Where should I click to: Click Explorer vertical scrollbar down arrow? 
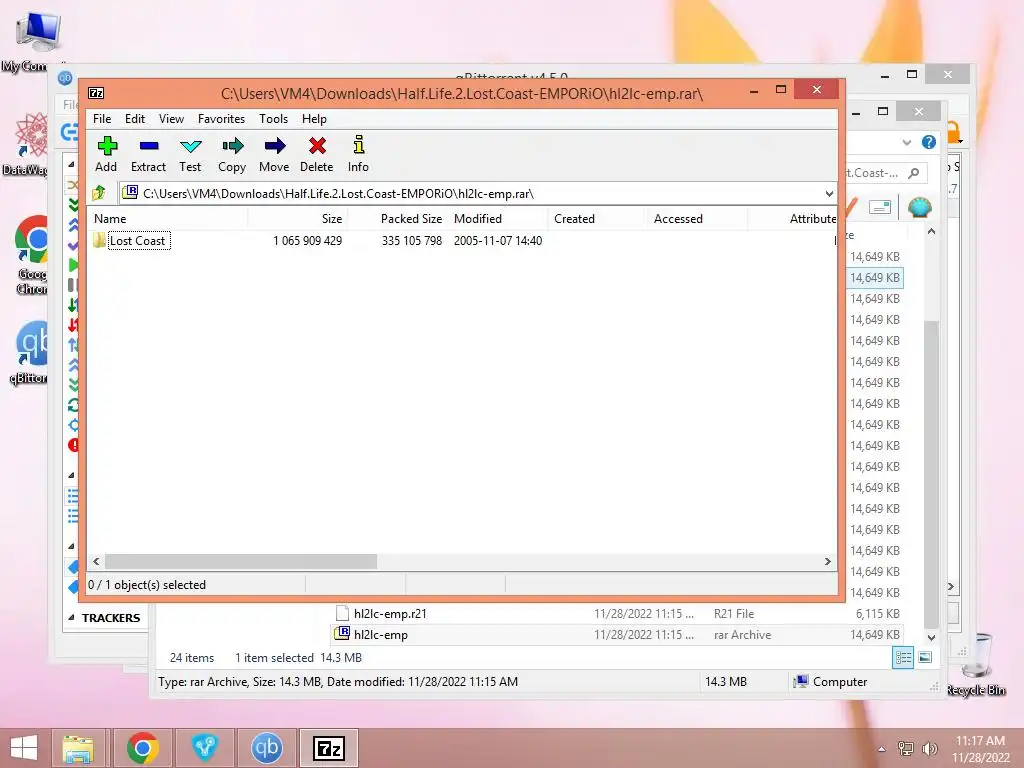932,637
